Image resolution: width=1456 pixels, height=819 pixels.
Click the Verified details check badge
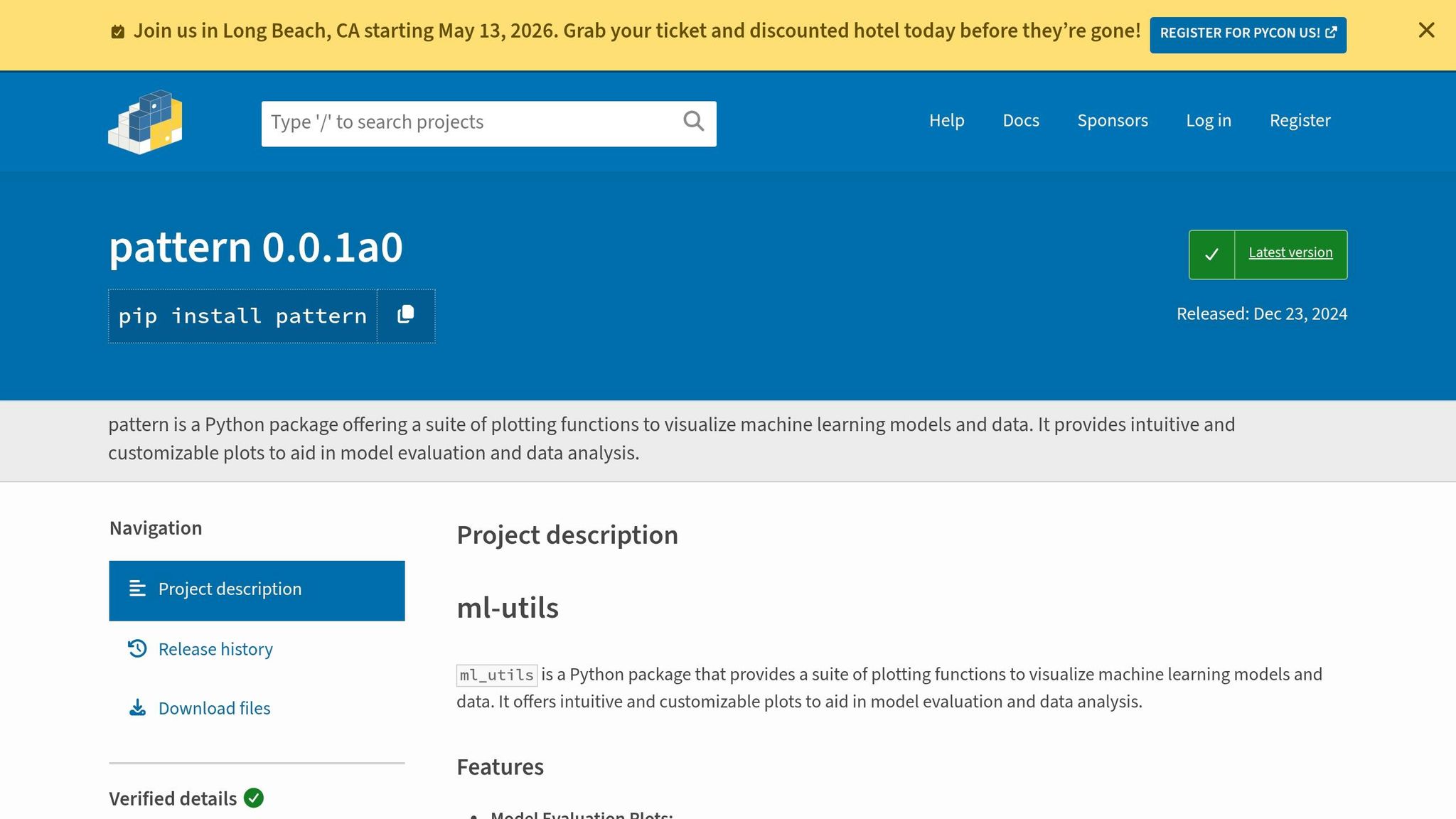[x=253, y=798]
